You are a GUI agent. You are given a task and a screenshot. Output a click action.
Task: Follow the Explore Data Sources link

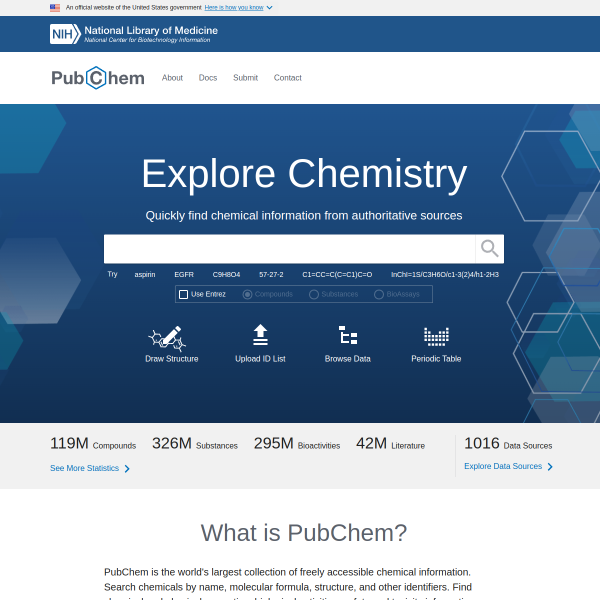pos(503,466)
